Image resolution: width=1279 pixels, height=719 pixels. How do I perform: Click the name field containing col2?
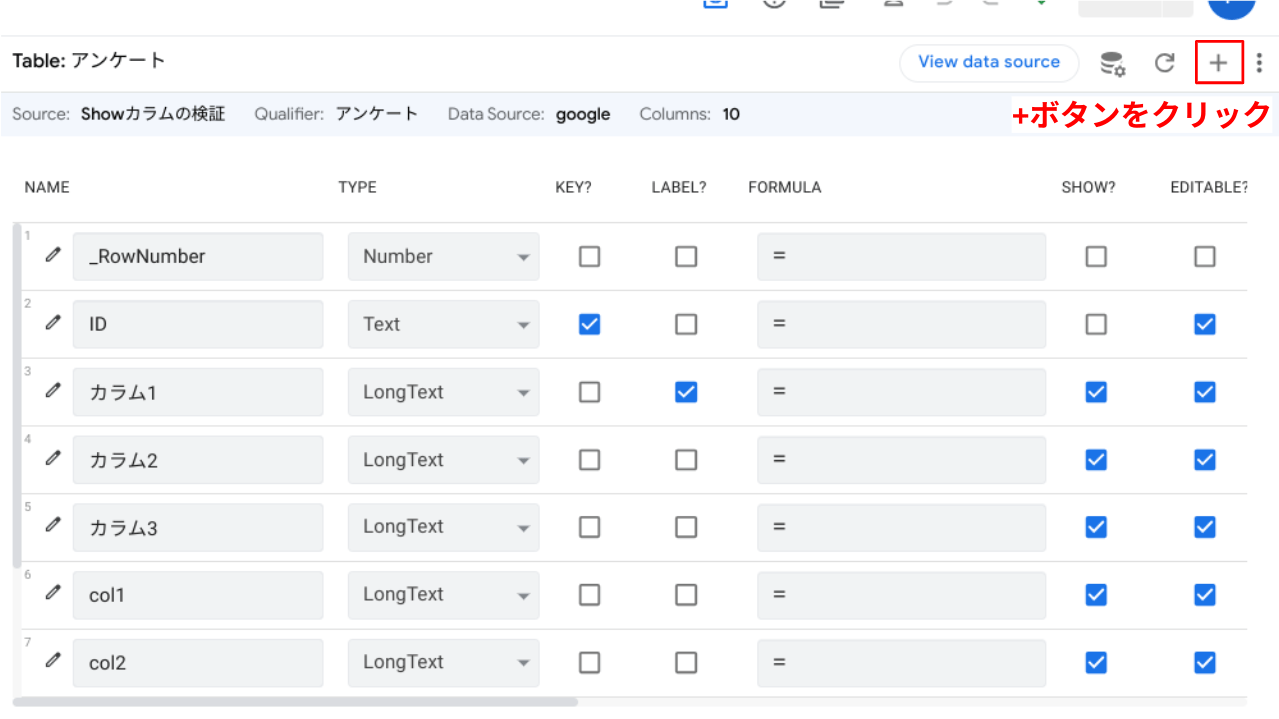[198, 662]
